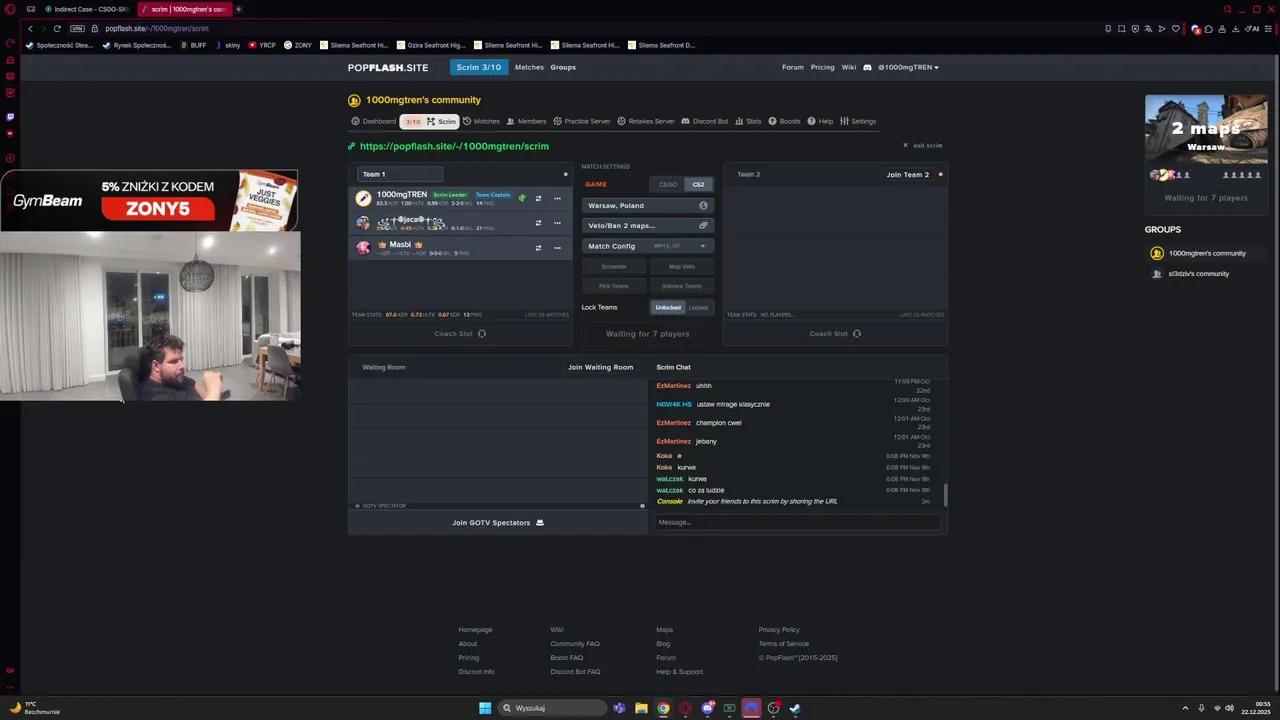Expand the Match Config dropdown
The width and height of the screenshot is (1280, 720).
(647, 246)
